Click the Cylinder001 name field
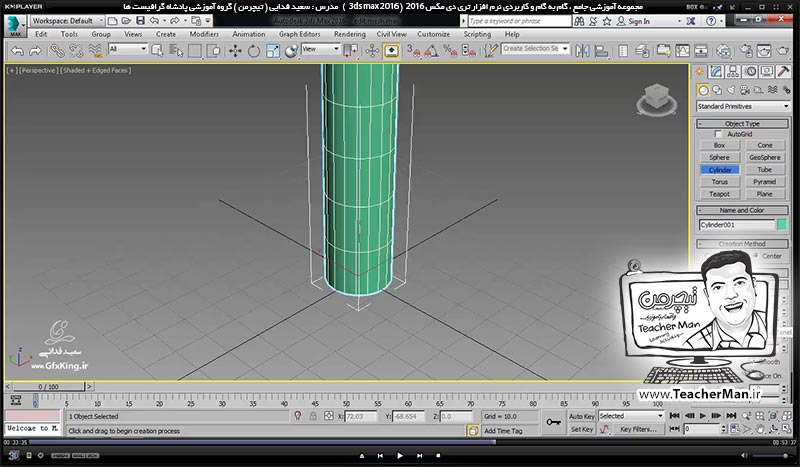 click(x=737, y=225)
